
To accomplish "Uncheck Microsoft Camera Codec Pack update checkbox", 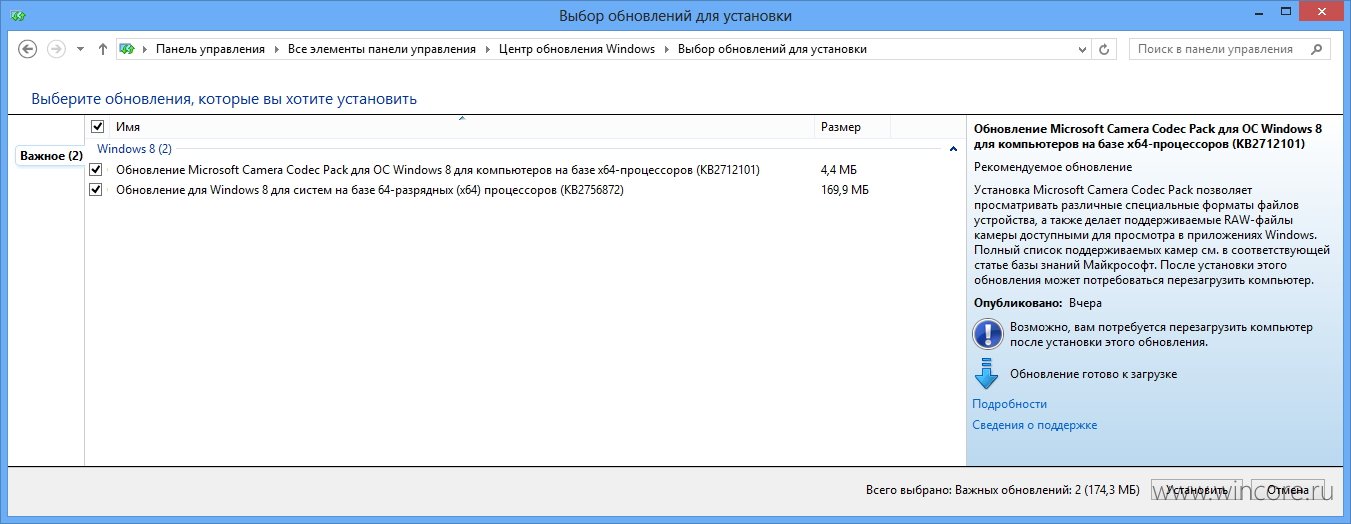I will (96, 170).
